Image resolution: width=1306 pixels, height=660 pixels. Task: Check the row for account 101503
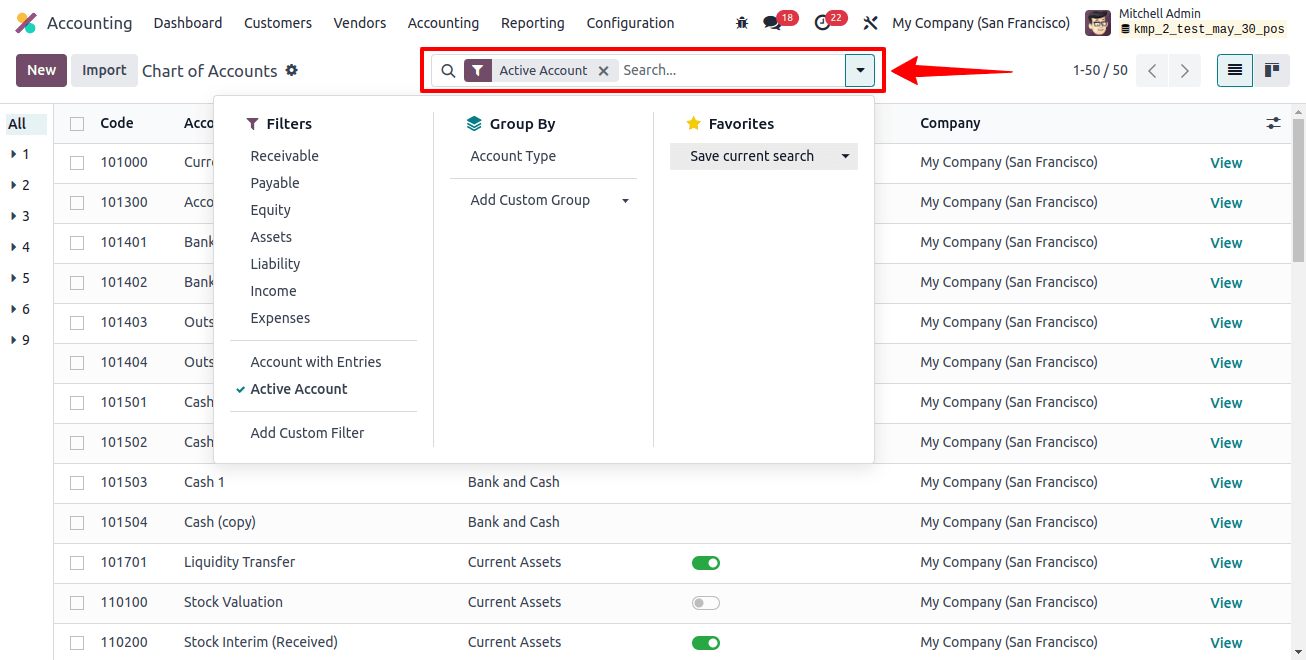point(77,483)
